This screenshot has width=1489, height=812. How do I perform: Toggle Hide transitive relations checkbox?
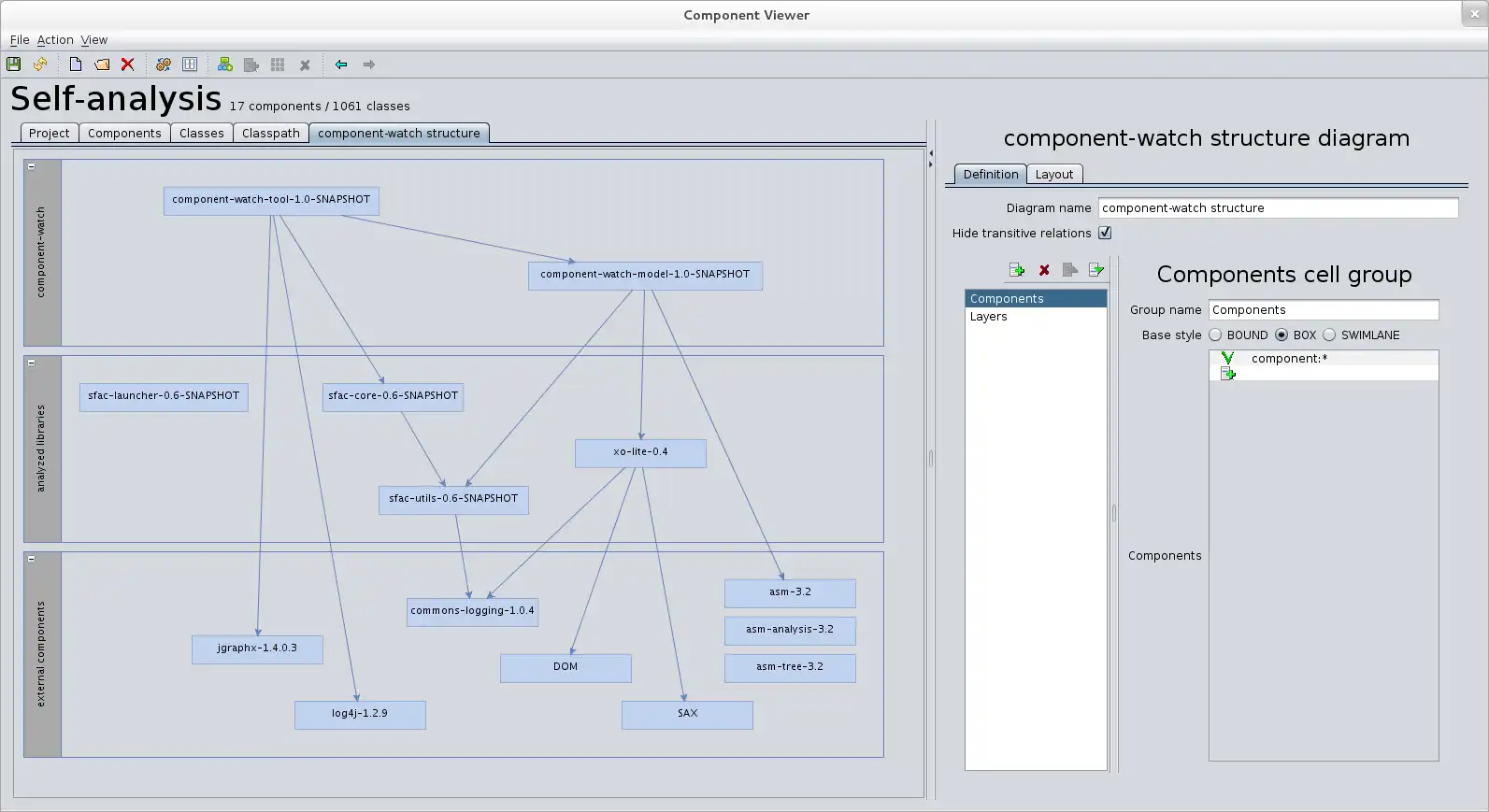point(1105,233)
